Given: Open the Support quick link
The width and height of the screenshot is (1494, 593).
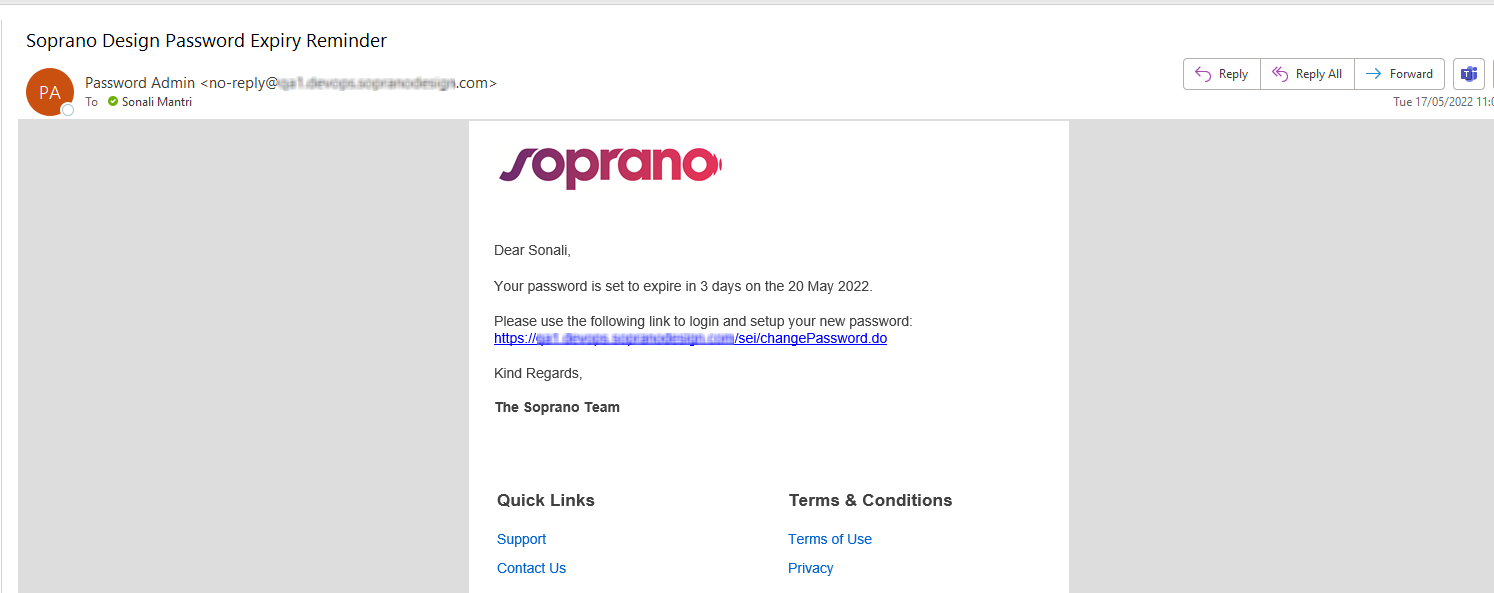Looking at the screenshot, I should pos(521,539).
